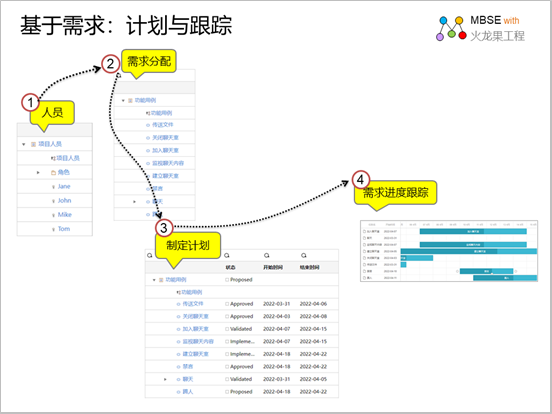Click the file icon of the last Gantt row 踢人
Viewport: 552px width, 414px height.
pos(364,278)
